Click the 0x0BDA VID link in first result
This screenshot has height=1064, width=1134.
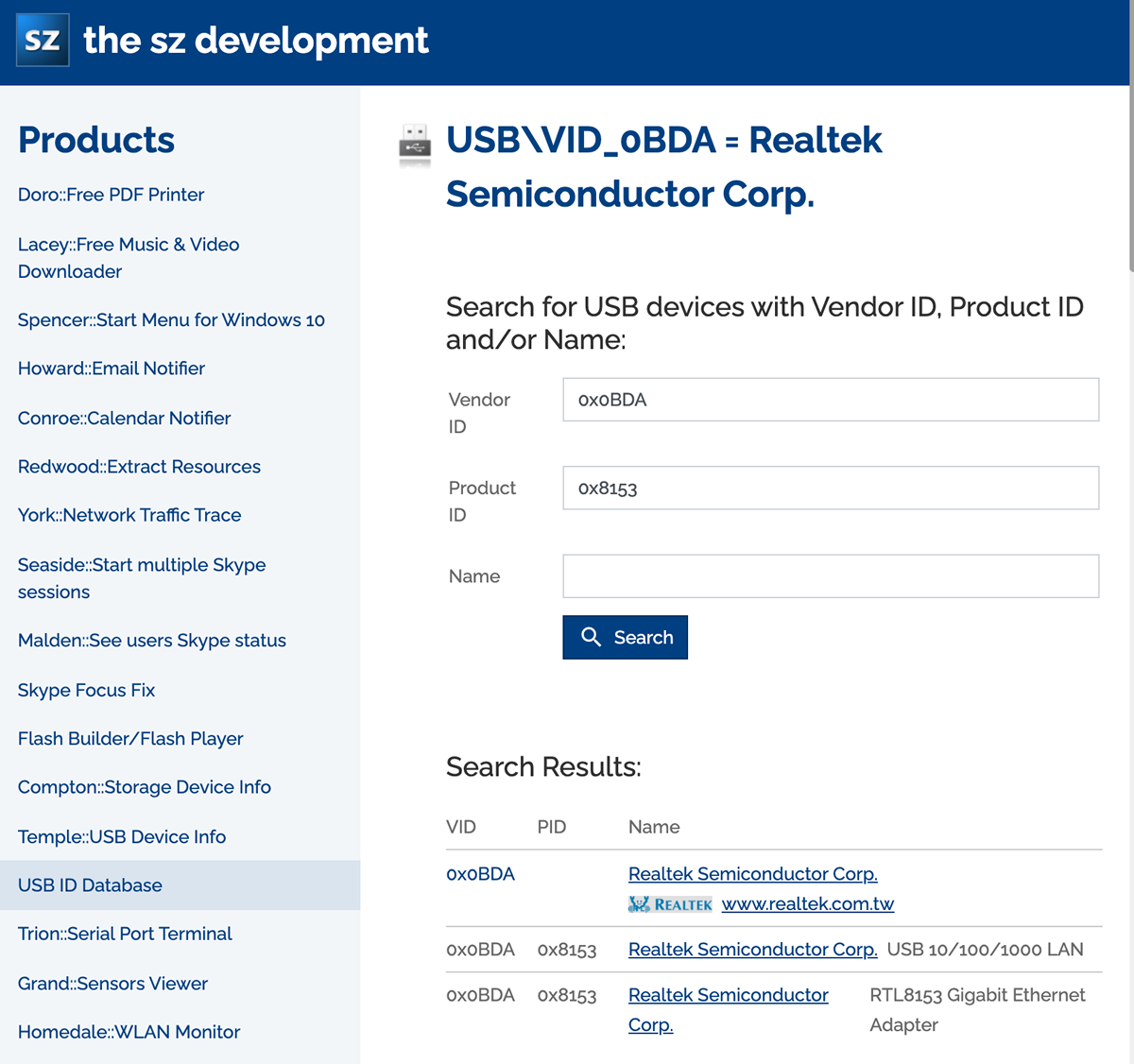coord(480,874)
